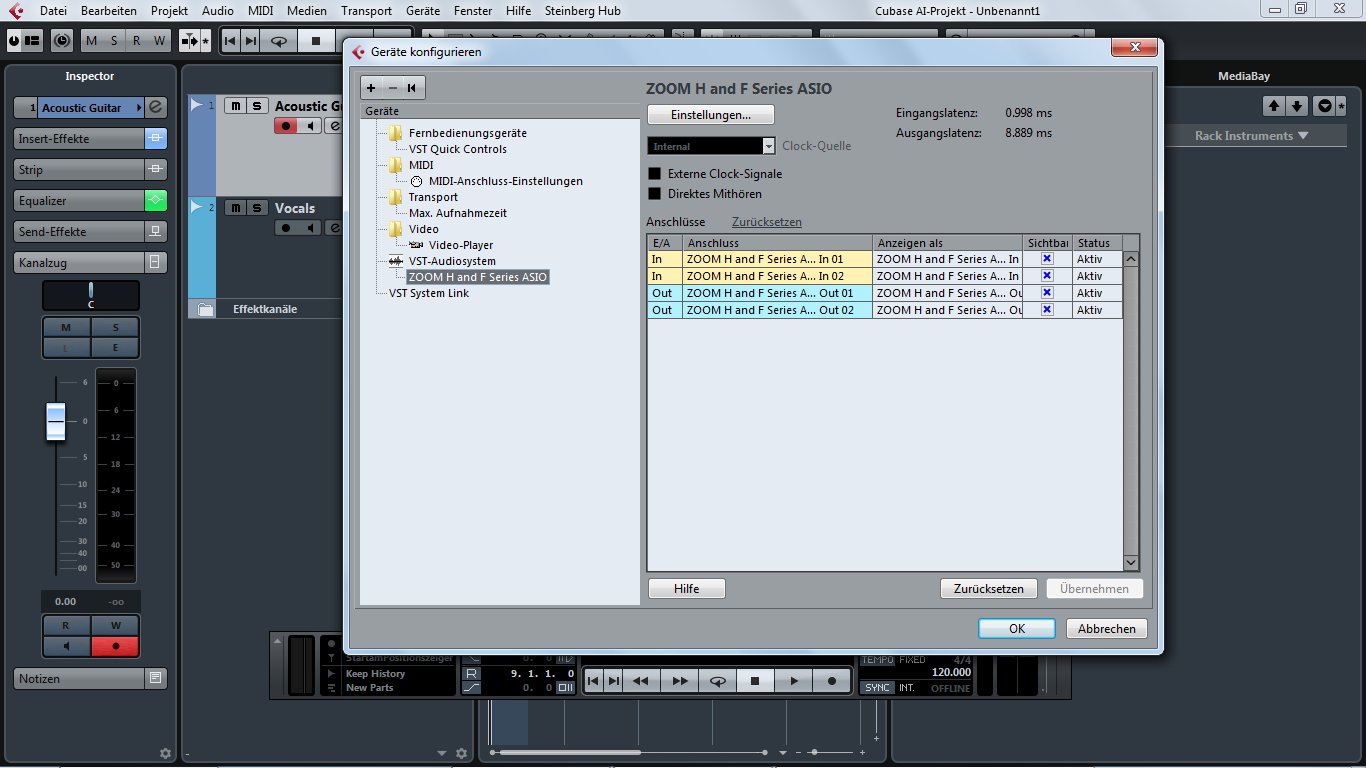Expand the Insert-Effekte section
The width and height of the screenshot is (1366, 768).
pos(79,139)
